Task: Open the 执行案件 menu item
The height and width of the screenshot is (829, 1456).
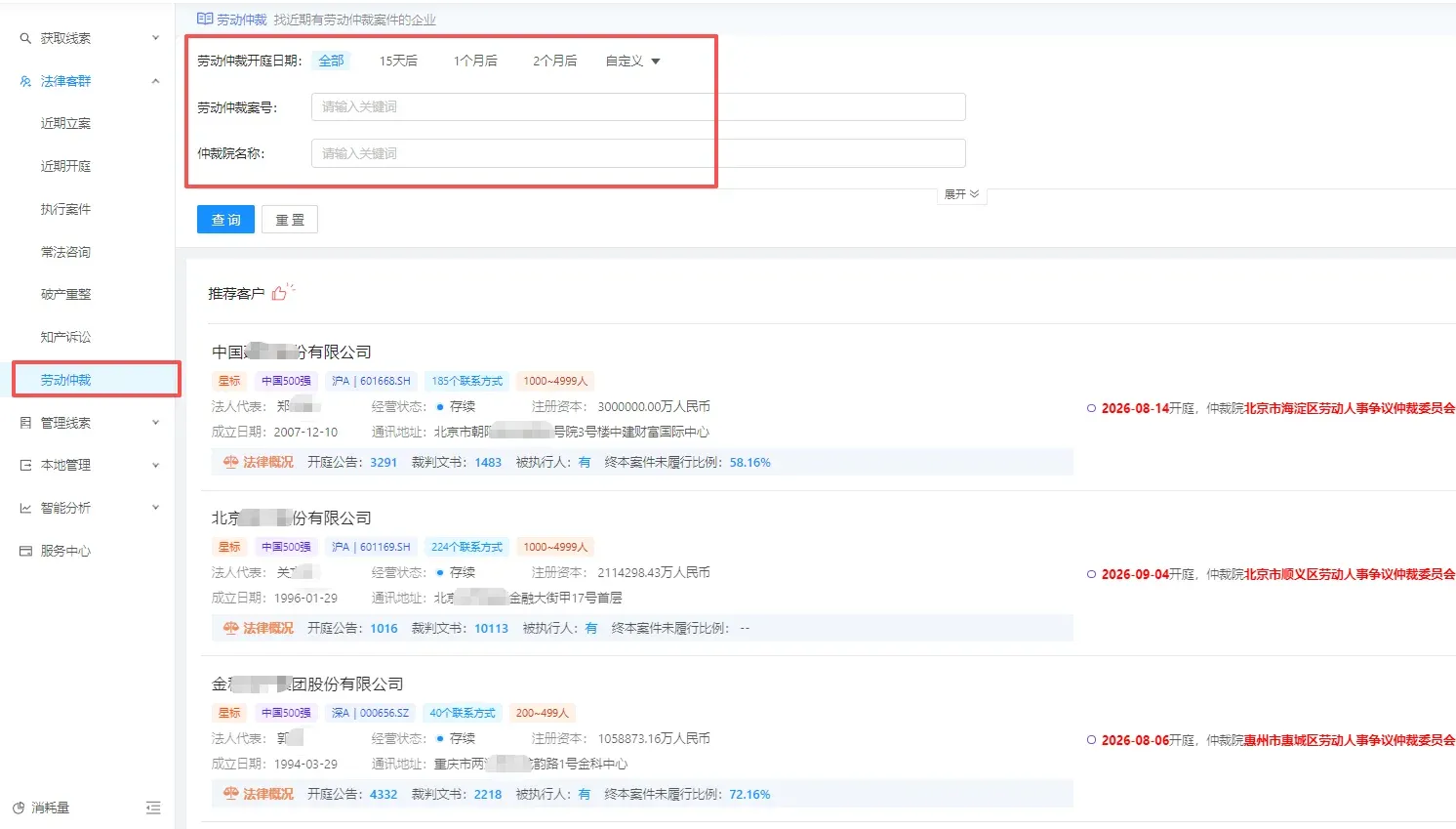Action: (65, 209)
